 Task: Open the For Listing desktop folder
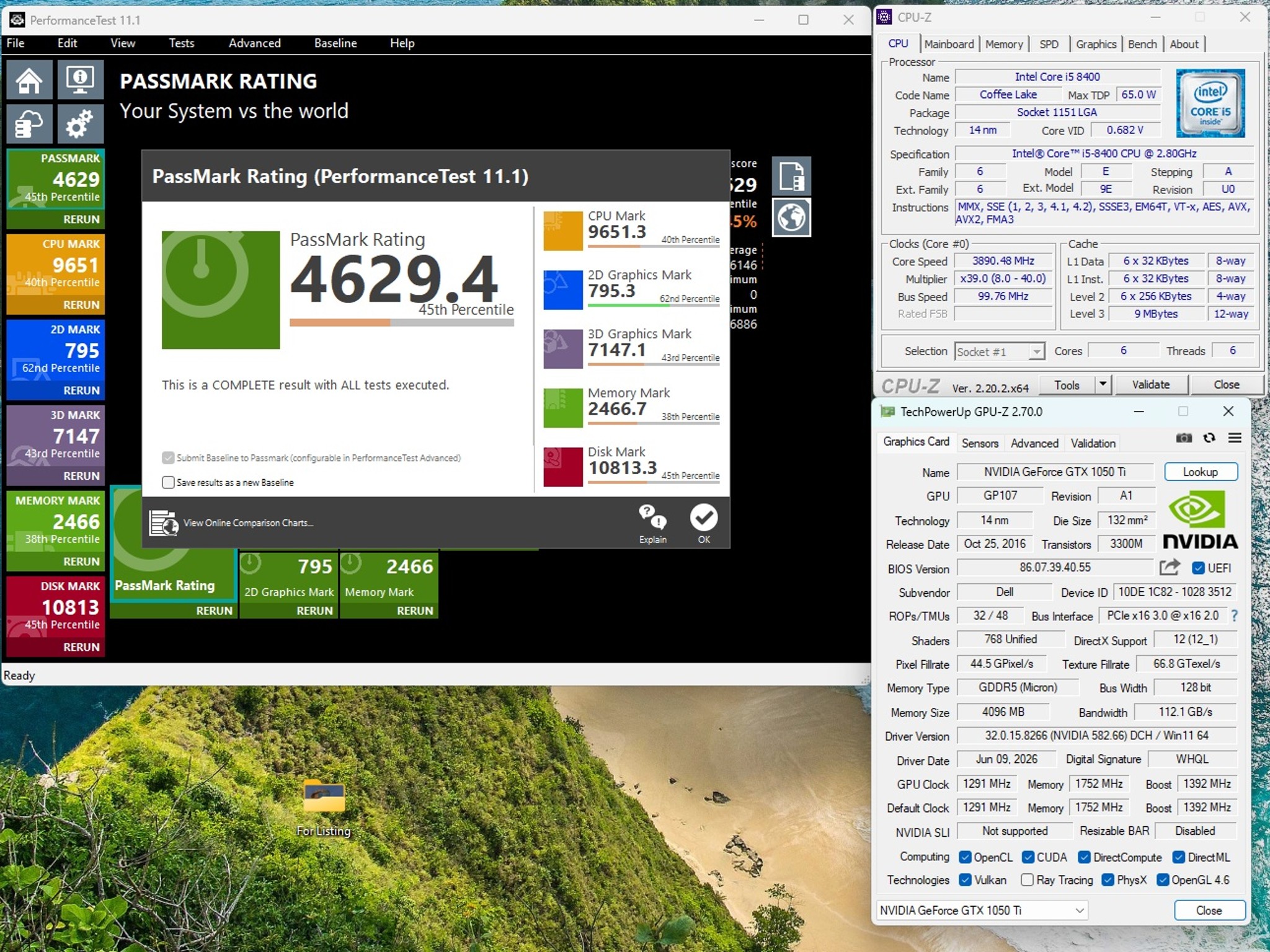(x=324, y=808)
